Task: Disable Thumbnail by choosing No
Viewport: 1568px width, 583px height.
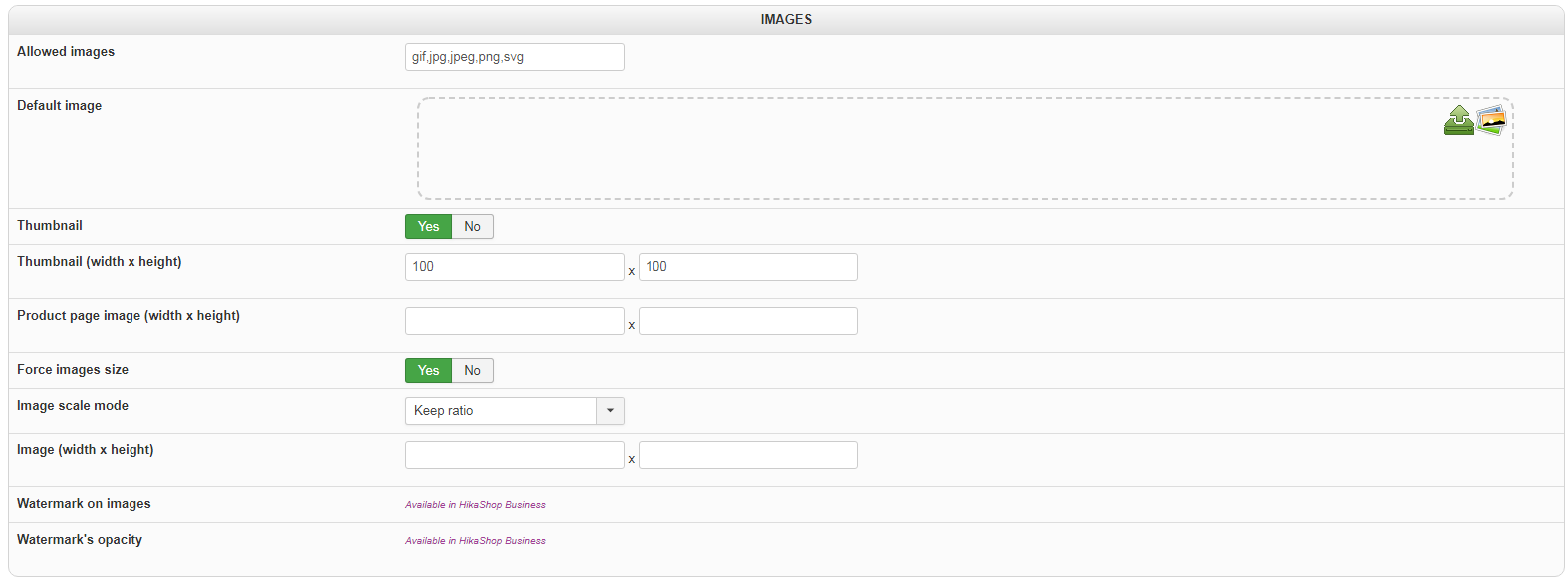Action: coord(472,227)
